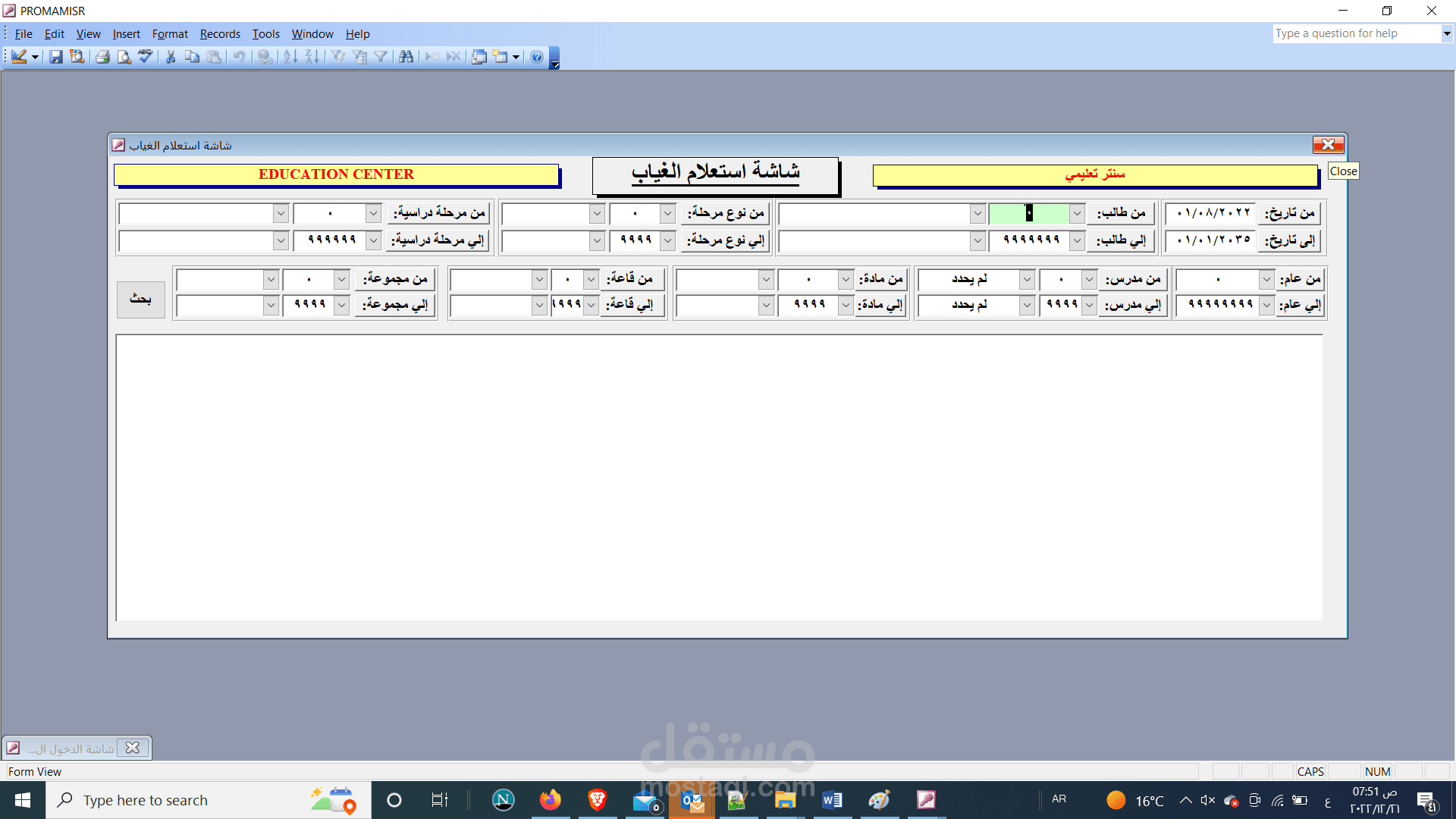Screen dimensions: 1456x819
Task: Click the من تاريخ label button
Action: [x=1290, y=213]
